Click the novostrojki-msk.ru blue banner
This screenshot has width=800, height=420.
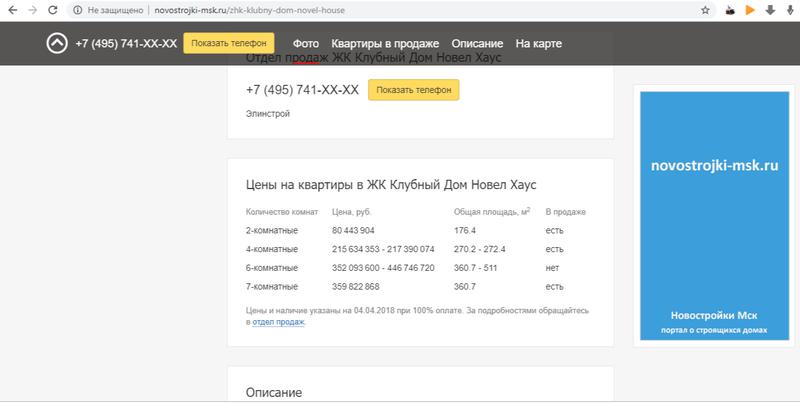tap(714, 216)
